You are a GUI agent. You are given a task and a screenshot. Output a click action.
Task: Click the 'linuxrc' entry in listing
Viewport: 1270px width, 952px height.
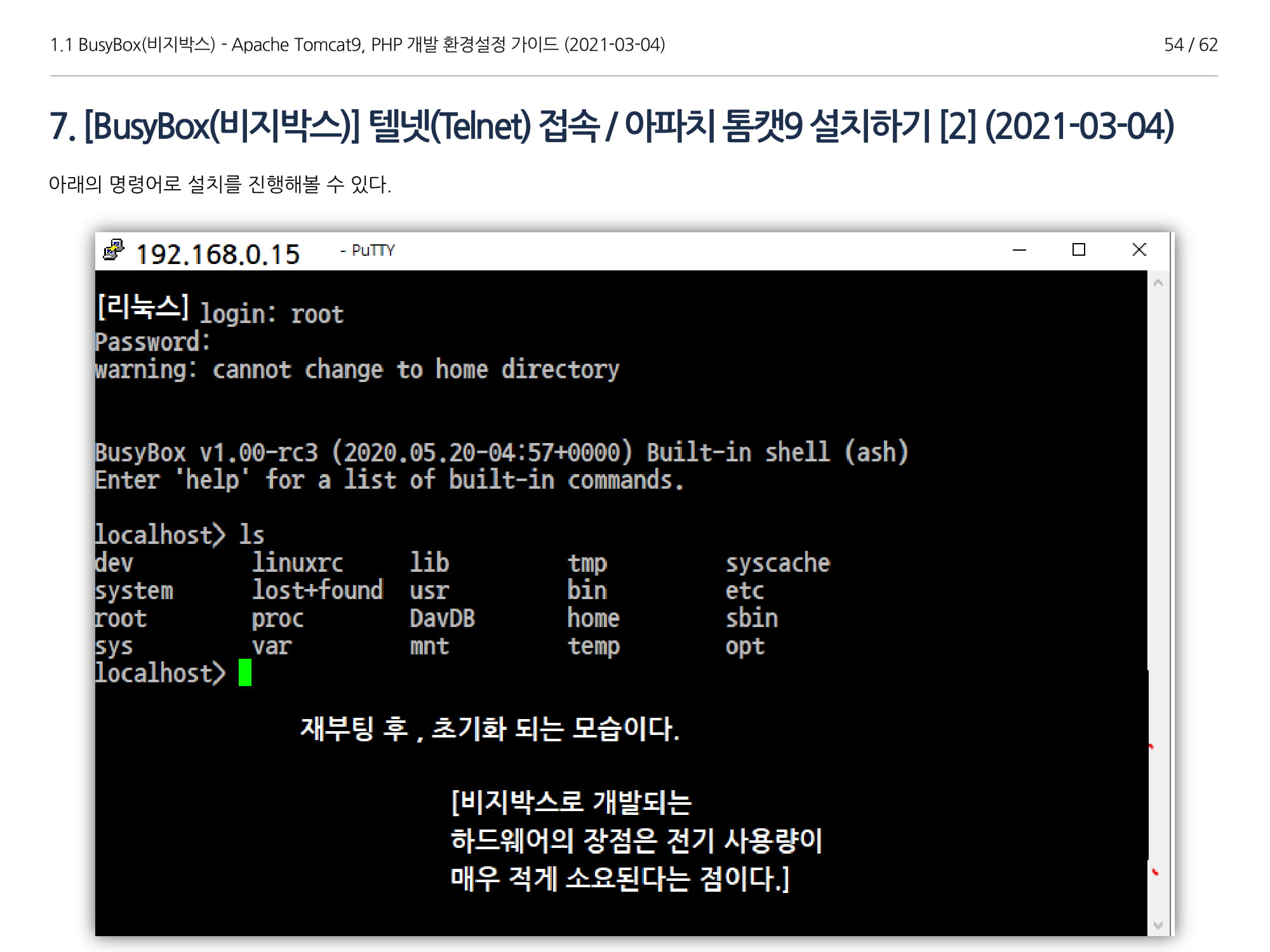coord(297,563)
